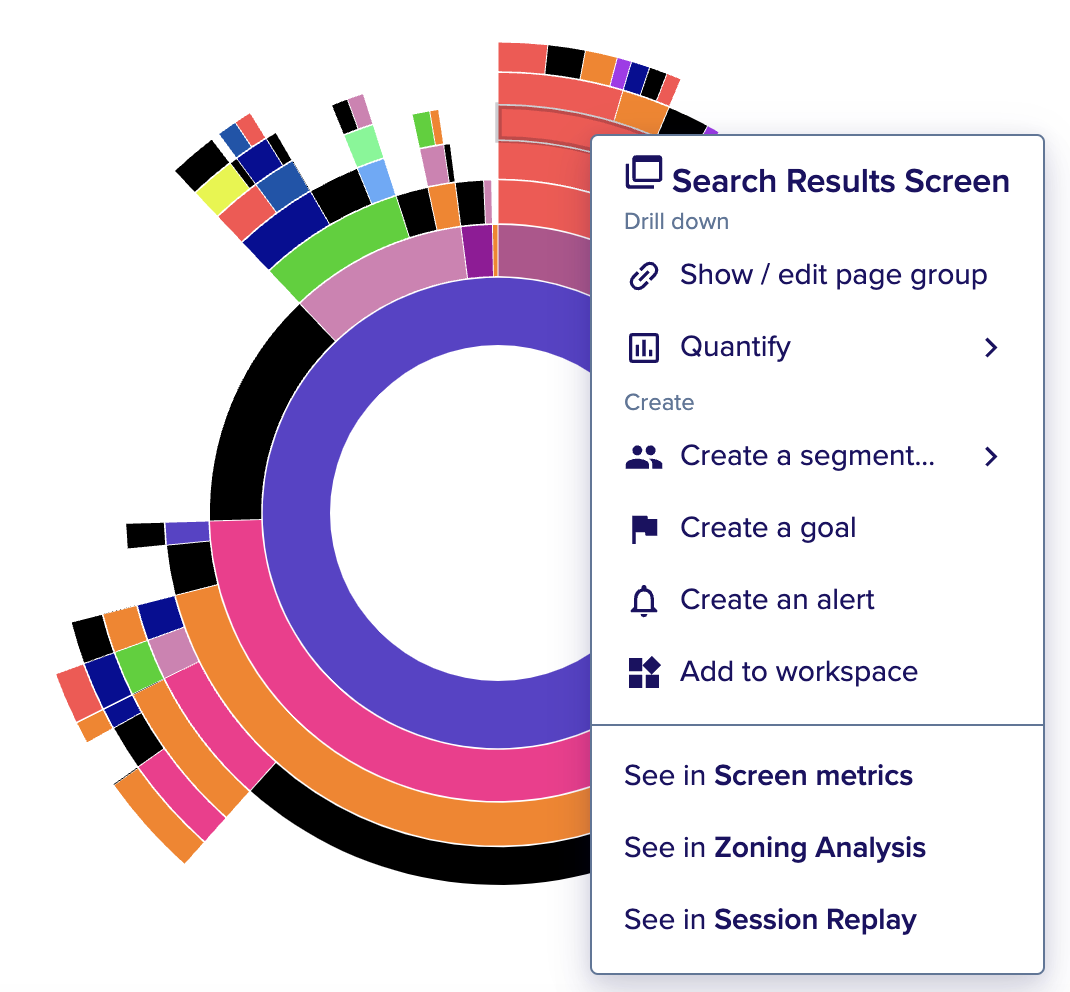Open See in Session Replay

[x=770, y=920]
